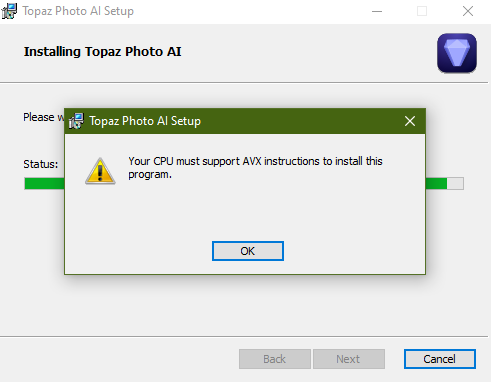Click the partly hidden Please wait text
This screenshot has width=491, height=382.
[x=43, y=117]
